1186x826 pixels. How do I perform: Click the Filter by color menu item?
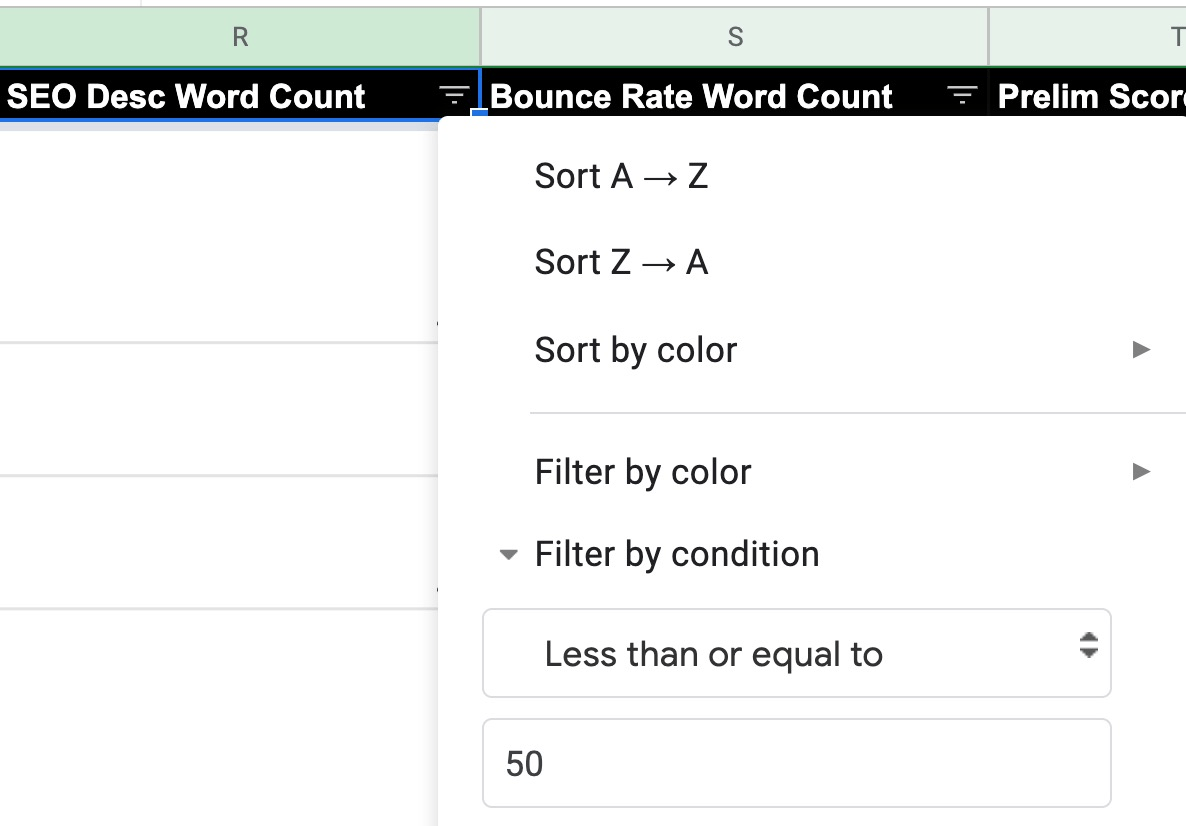(x=642, y=471)
